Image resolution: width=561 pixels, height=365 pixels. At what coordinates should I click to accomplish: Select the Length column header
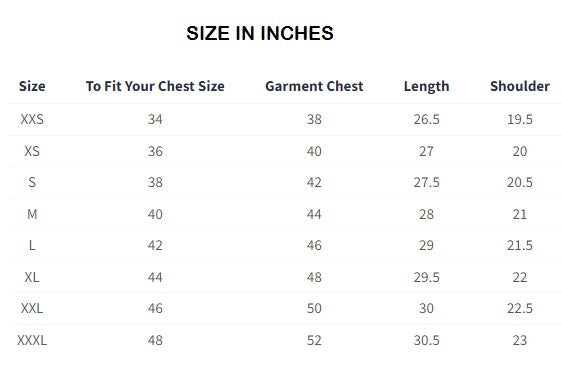pyautogui.click(x=426, y=86)
